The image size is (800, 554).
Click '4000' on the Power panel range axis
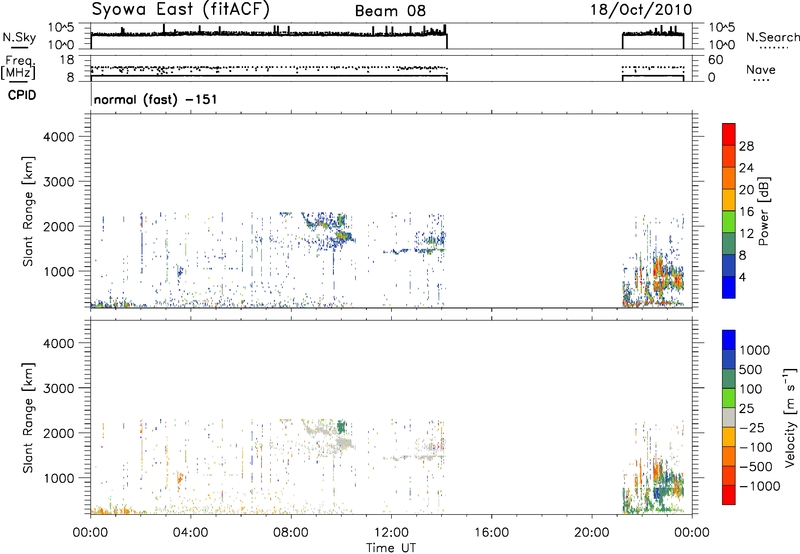[x=59, y=137]
